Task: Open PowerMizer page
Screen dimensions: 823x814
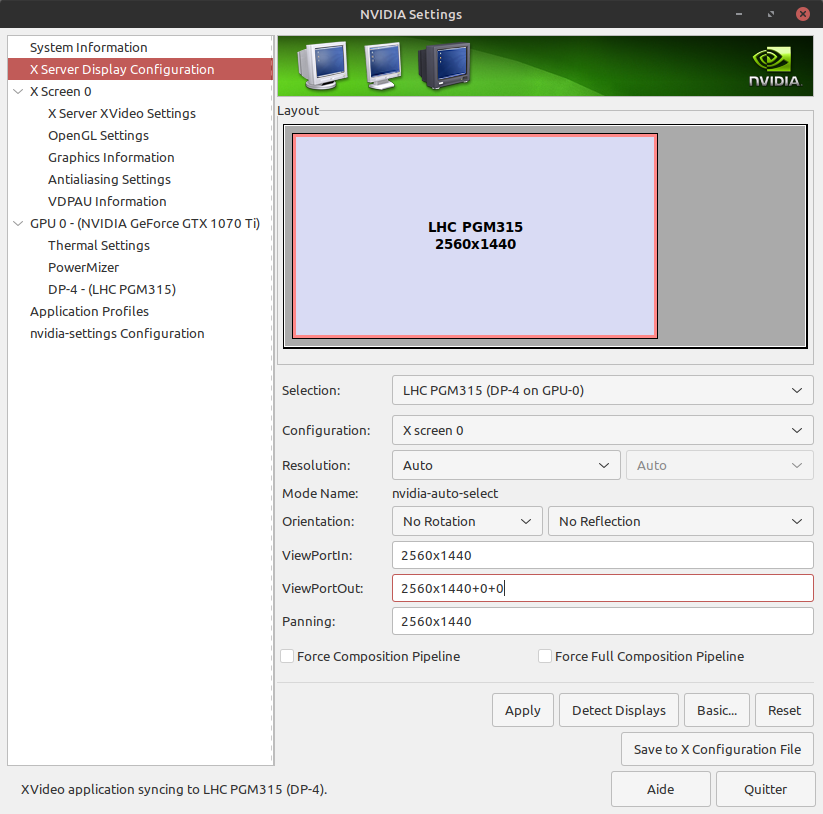Action: [83, 268]
